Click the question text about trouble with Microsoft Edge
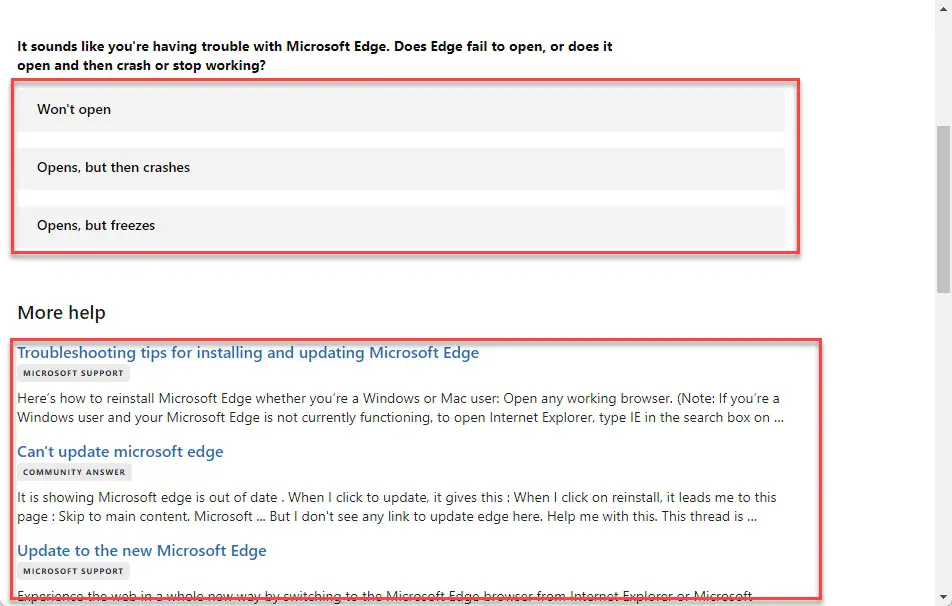The height and width of the screenshot is (606, 952). [x=314, y=56]
